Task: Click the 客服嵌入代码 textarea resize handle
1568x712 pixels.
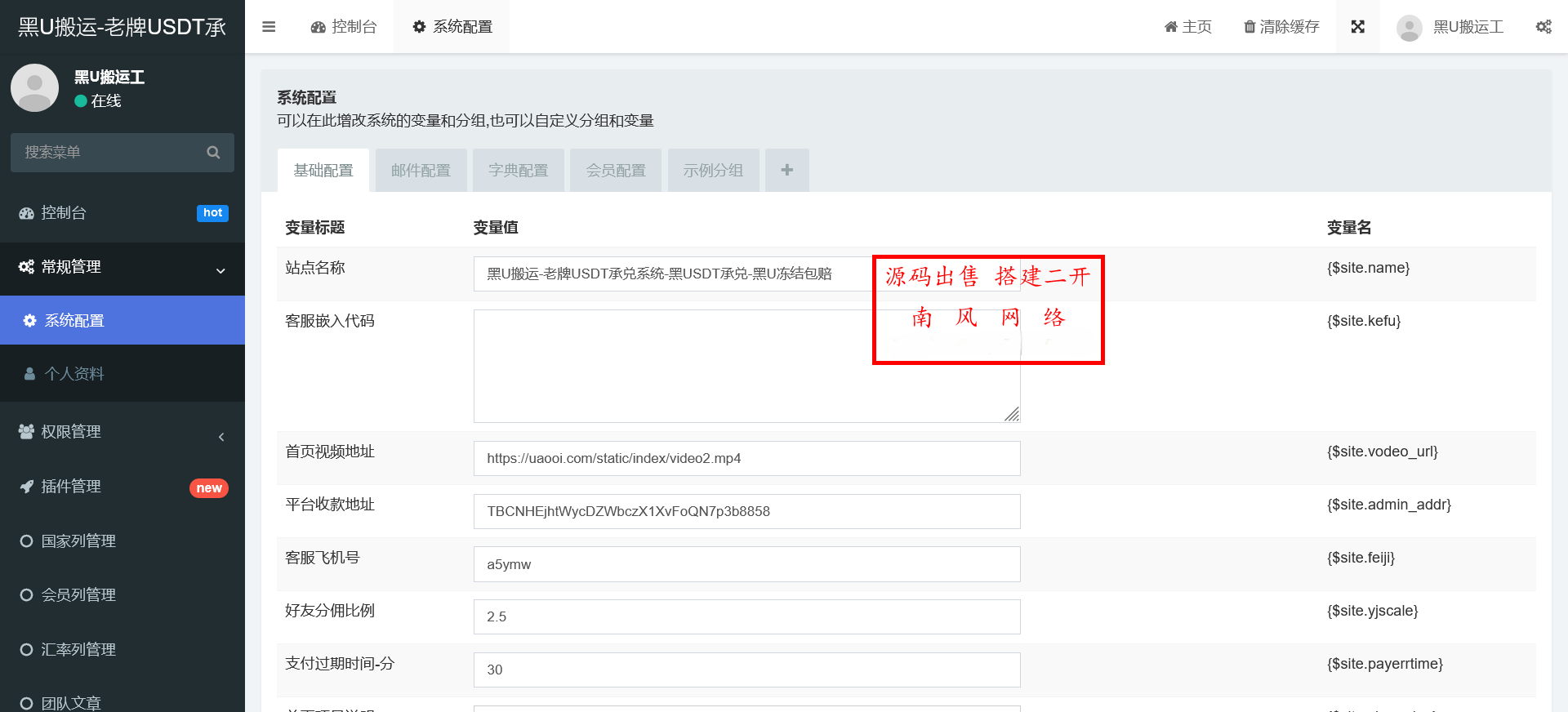Action: click(1012, 415)
